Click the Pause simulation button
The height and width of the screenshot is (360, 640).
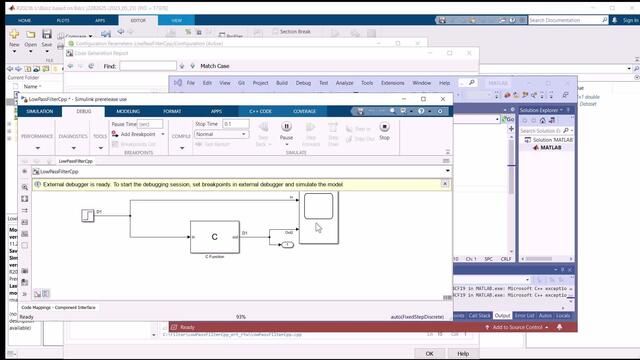[286, 127]
